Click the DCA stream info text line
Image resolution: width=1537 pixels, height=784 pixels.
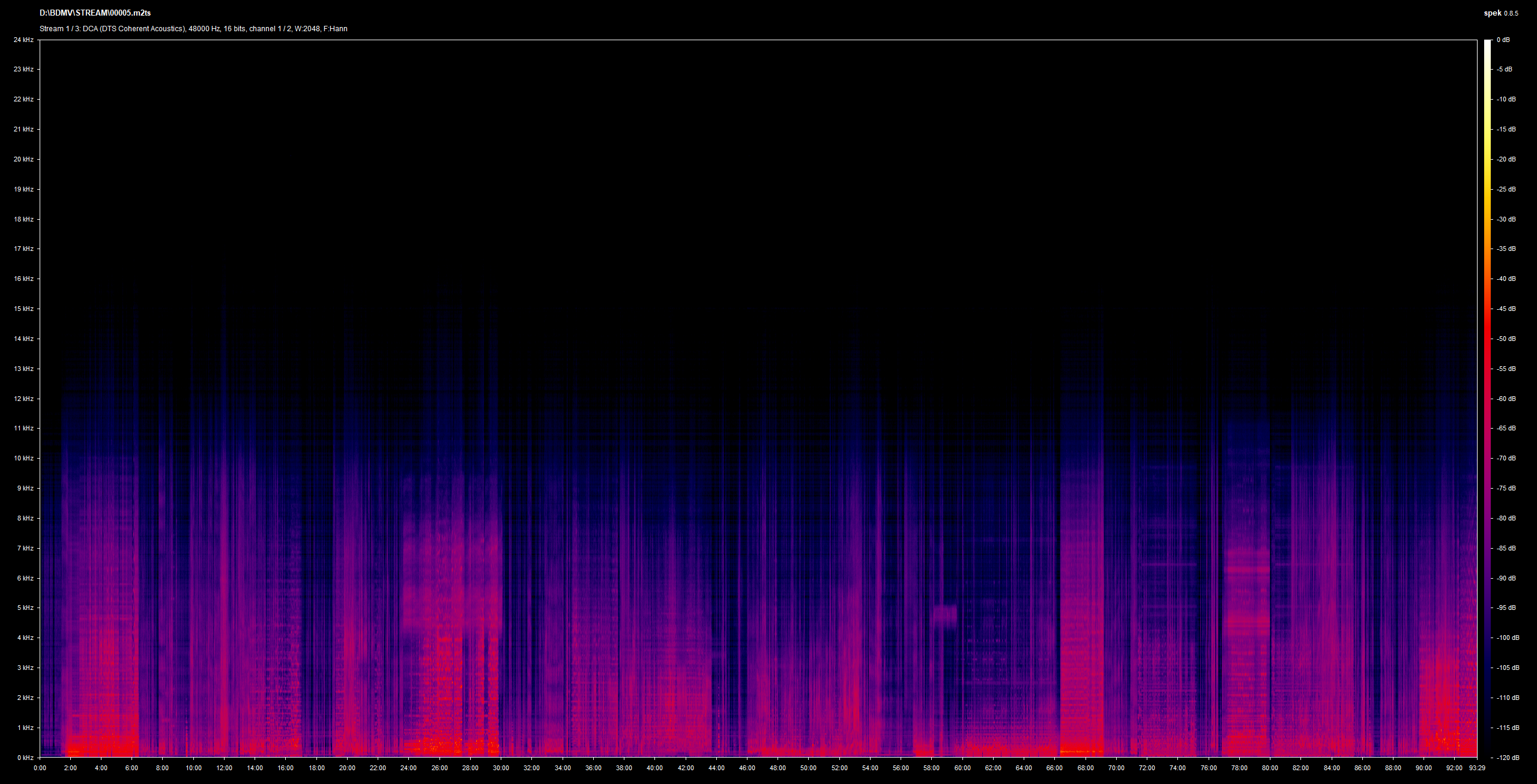pos(193,28)
